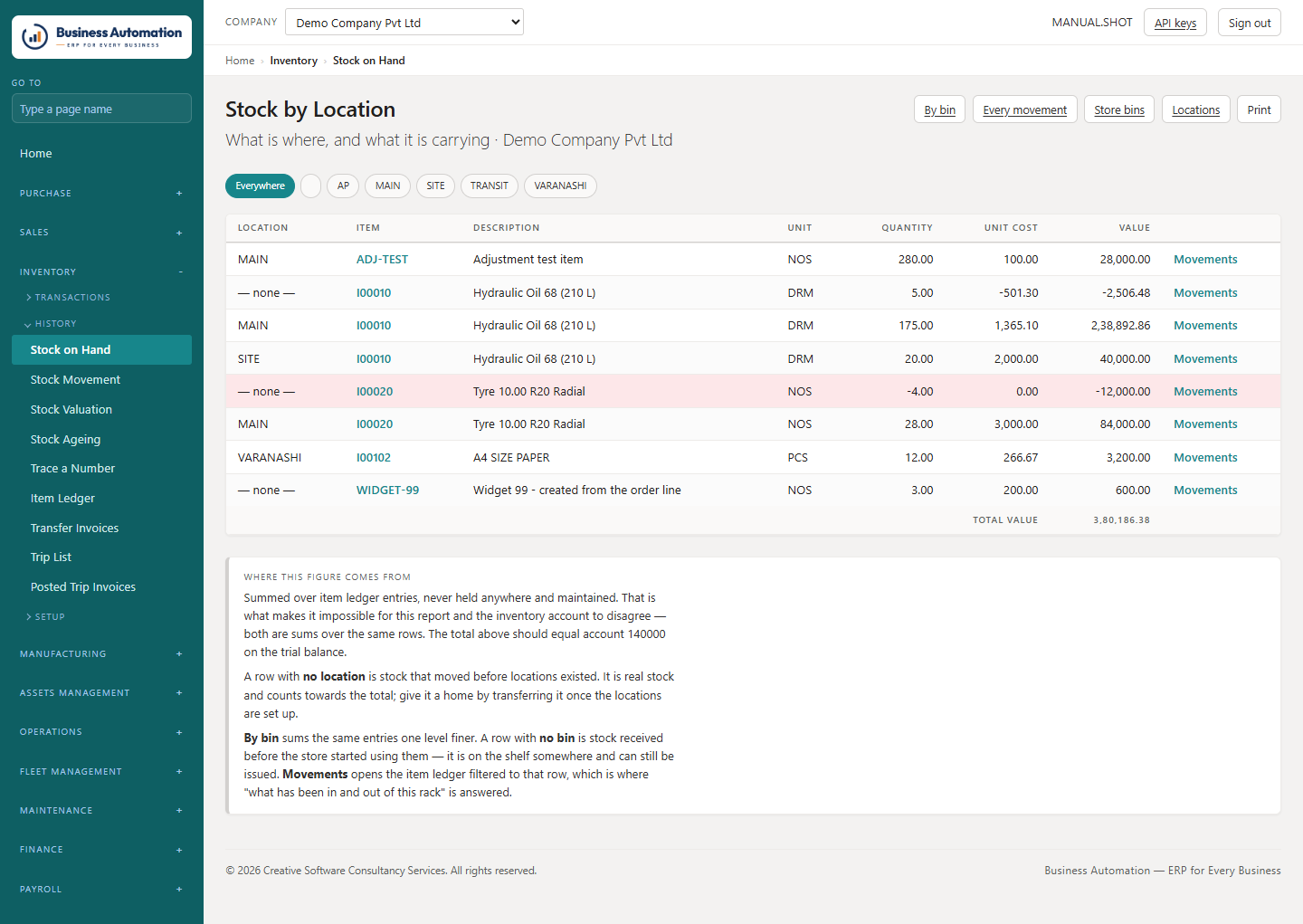The image size is (1303, 924).
Task: Expand the Manufacturing plus icon
Action: [x=179, y=654]
